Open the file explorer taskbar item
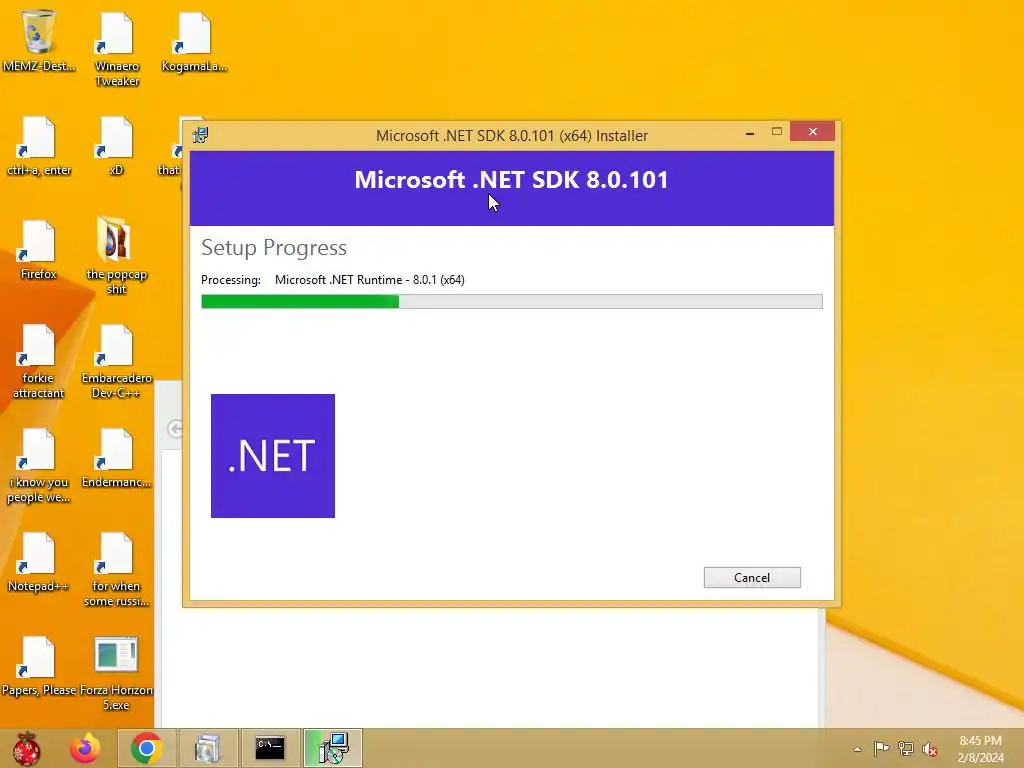The width and height of the screenshot is (1024, 768). (x=208, y=748)
